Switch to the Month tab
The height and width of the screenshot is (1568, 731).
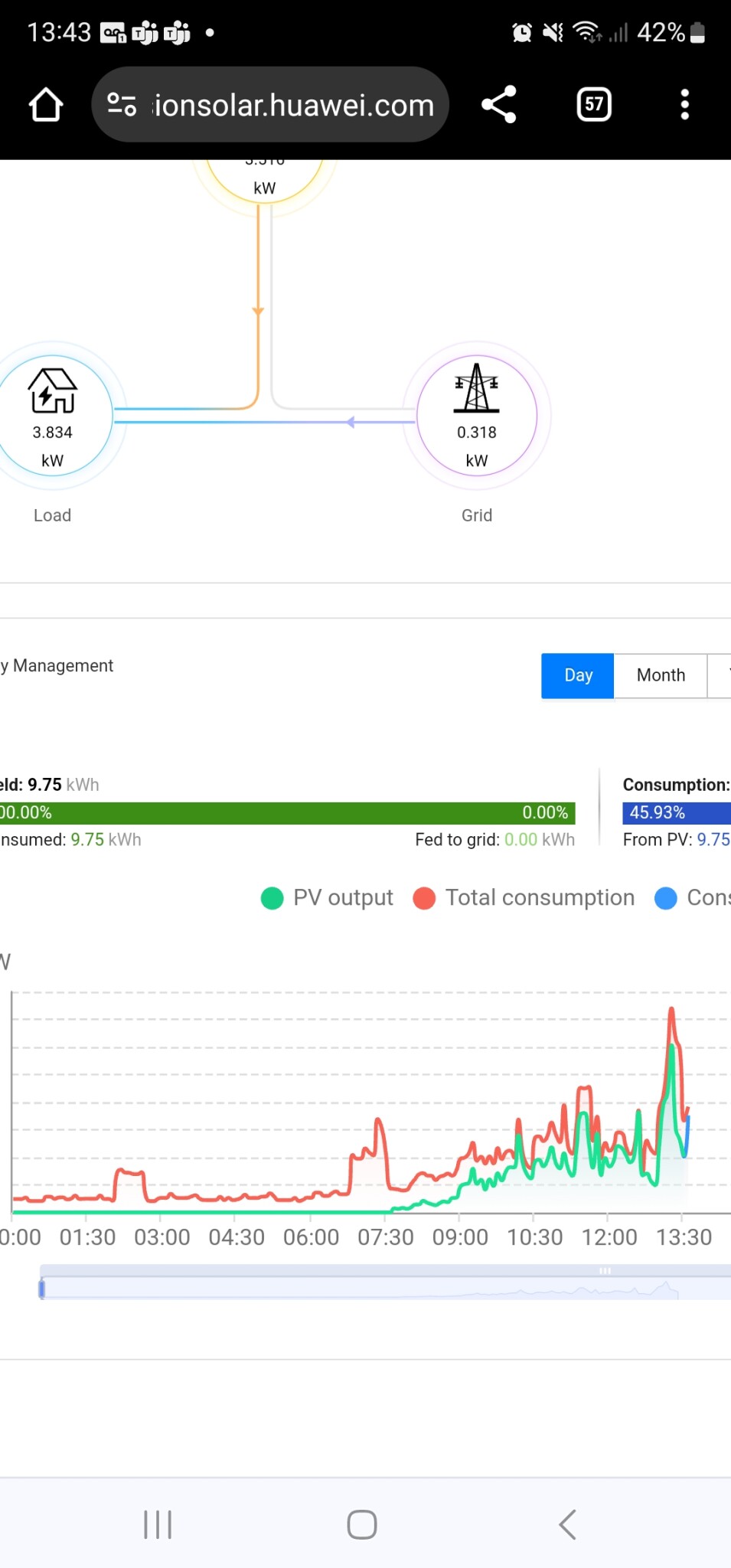click(x=661, y=675)
